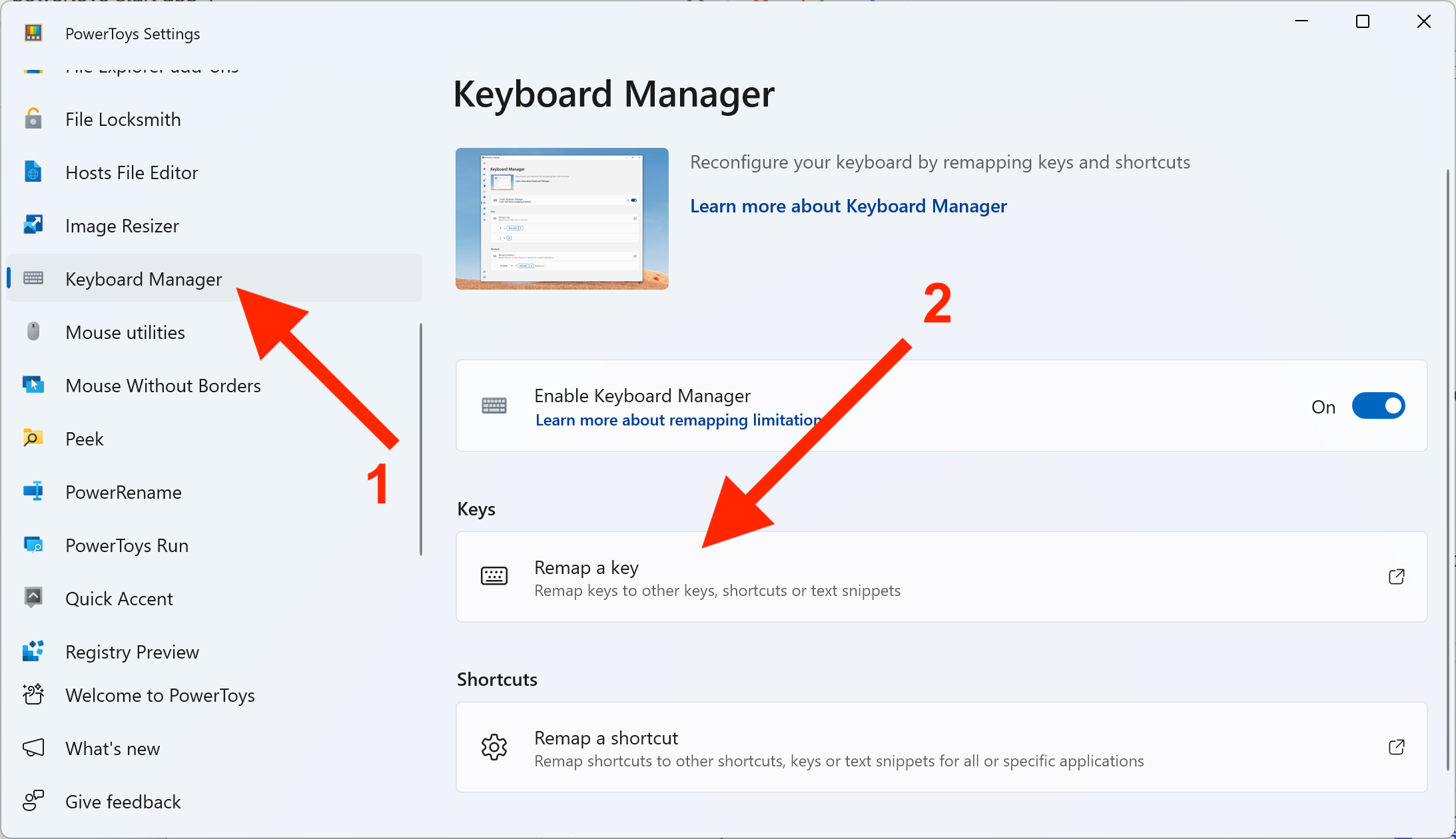This screenshot has height=839, width=1456.
Task: Click the Image Resizer icon
Action: coord(33,225)
